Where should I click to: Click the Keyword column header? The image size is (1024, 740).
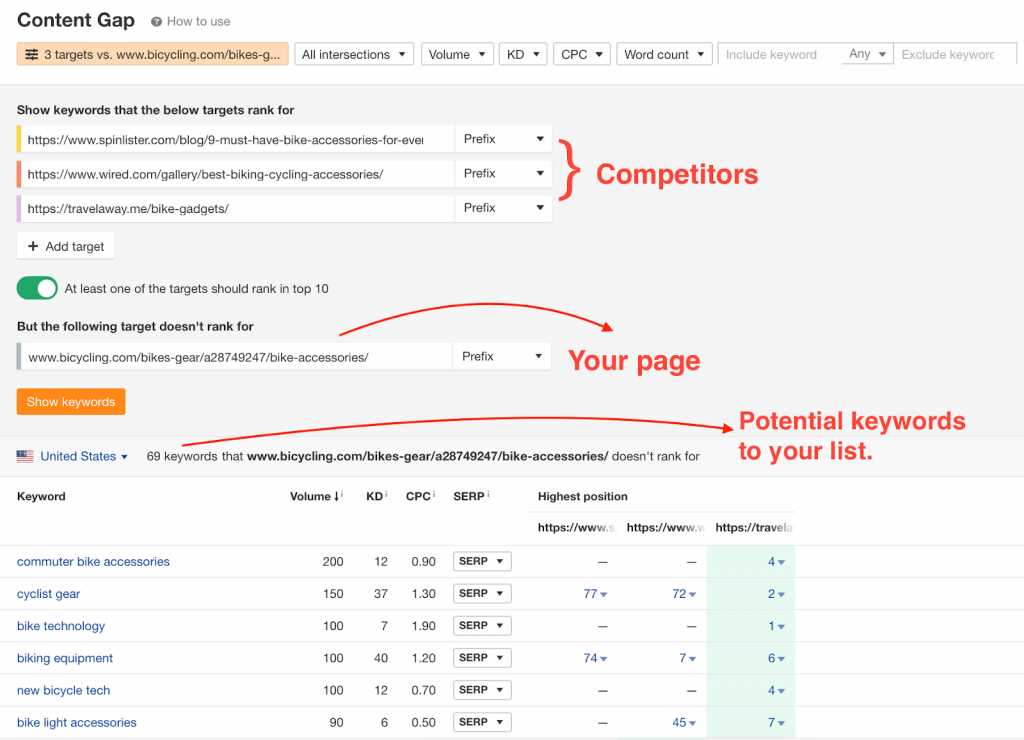[41, 496]
